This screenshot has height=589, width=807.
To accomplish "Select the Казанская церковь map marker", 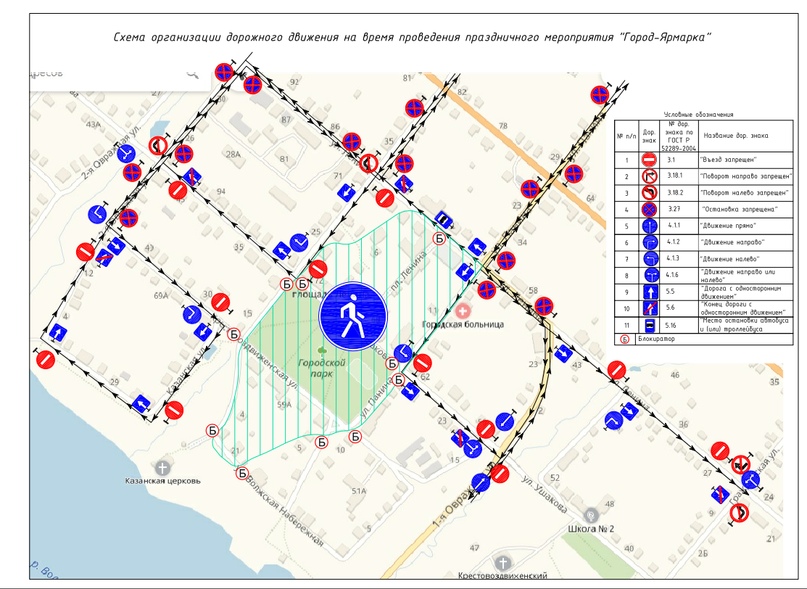I will pos(163,466).
